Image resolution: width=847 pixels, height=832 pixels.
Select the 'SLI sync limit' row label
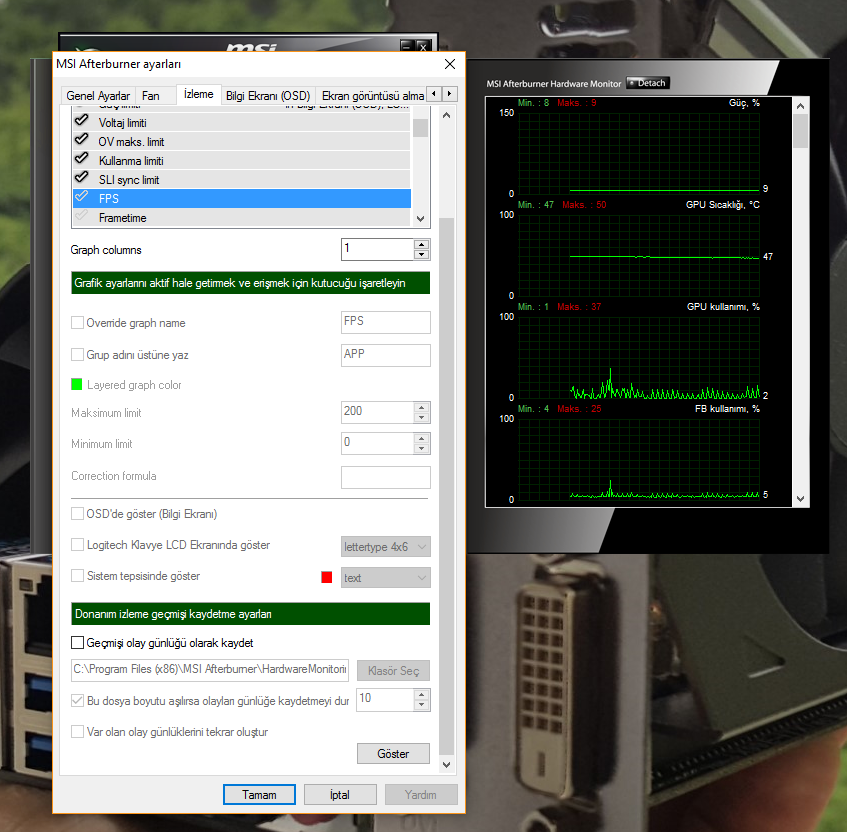click(129, 180)
